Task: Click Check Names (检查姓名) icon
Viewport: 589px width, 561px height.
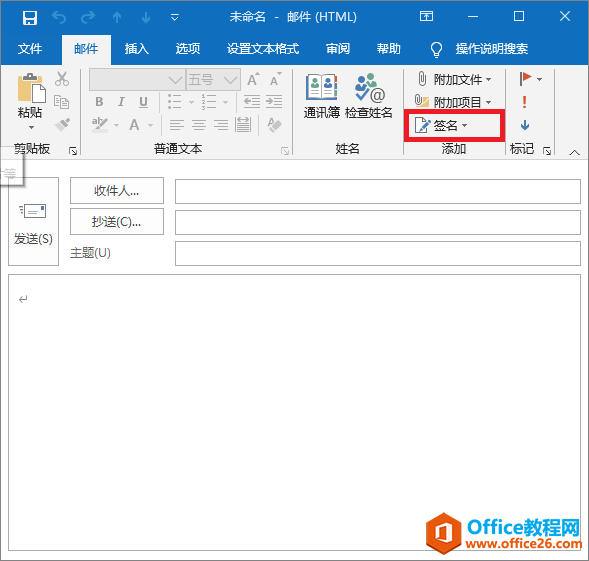Action: pyautogui.click(x=369, y=96)
